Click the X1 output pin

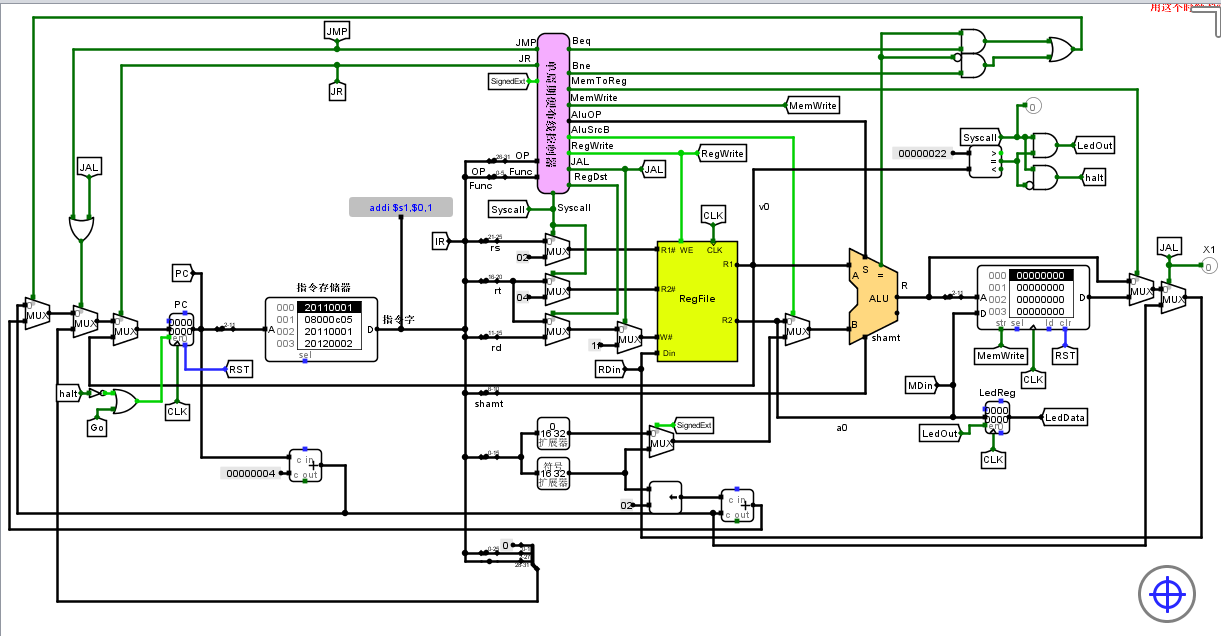[x=1208, y=265]
